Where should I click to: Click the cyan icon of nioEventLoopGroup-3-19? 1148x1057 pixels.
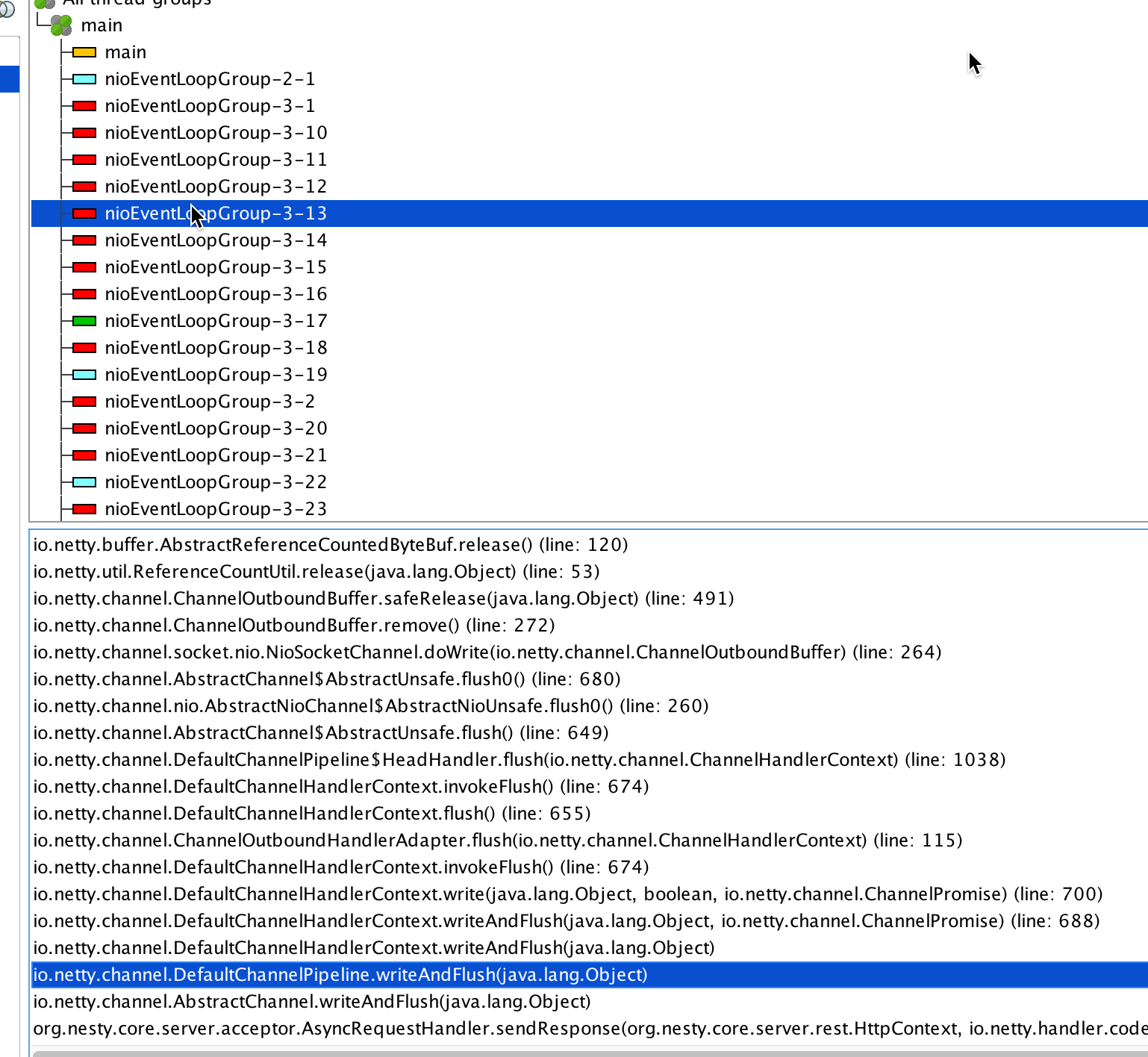(x=84, y=375)
